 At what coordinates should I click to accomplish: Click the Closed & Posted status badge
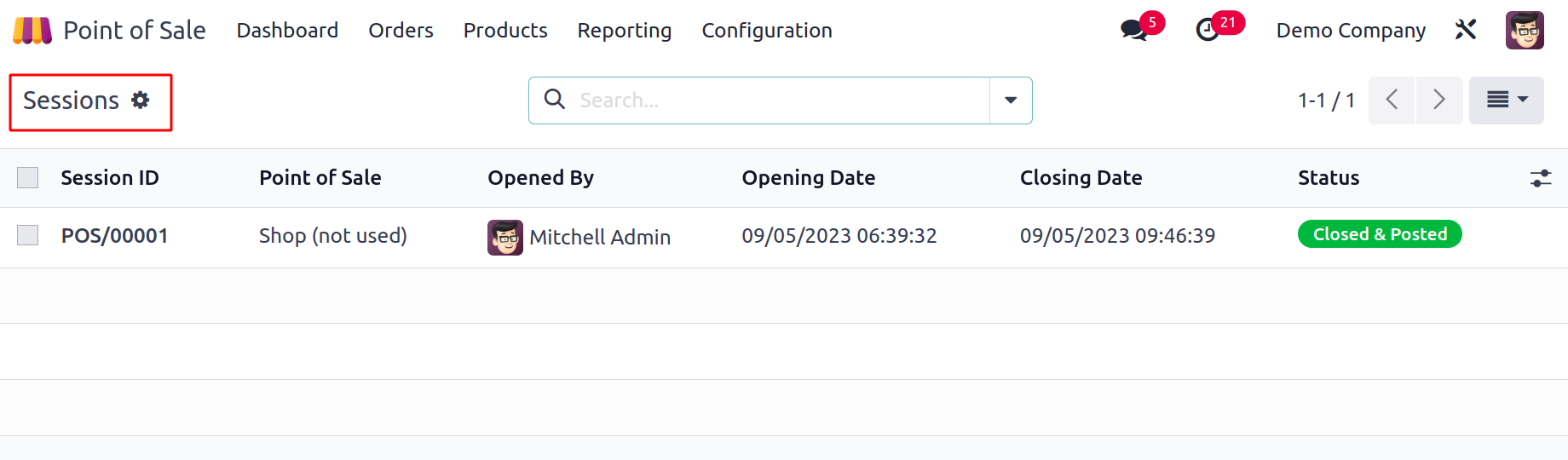click(1380, 234)
